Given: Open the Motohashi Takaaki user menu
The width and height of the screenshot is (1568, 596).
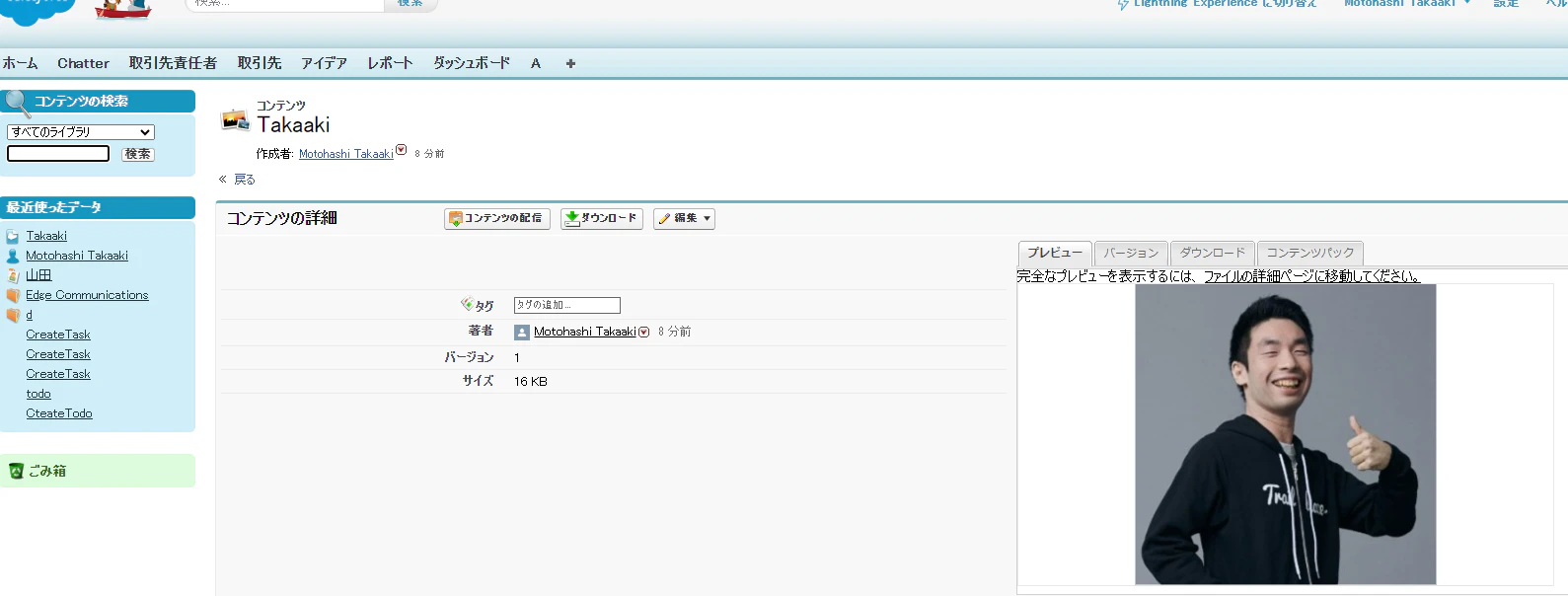Looking at the screenshot, I should (x=1406, y=4).
